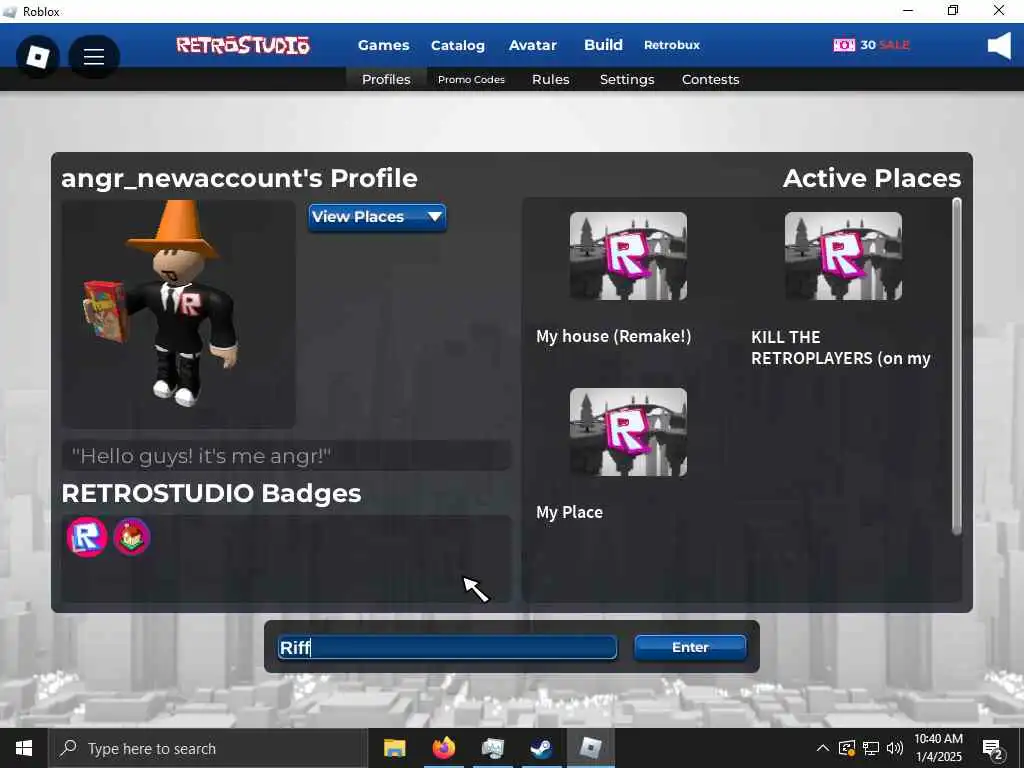Click the avatar image of angr_newaccount
This screenshot has width=1024, height=768.
click(x=178, y=314)
